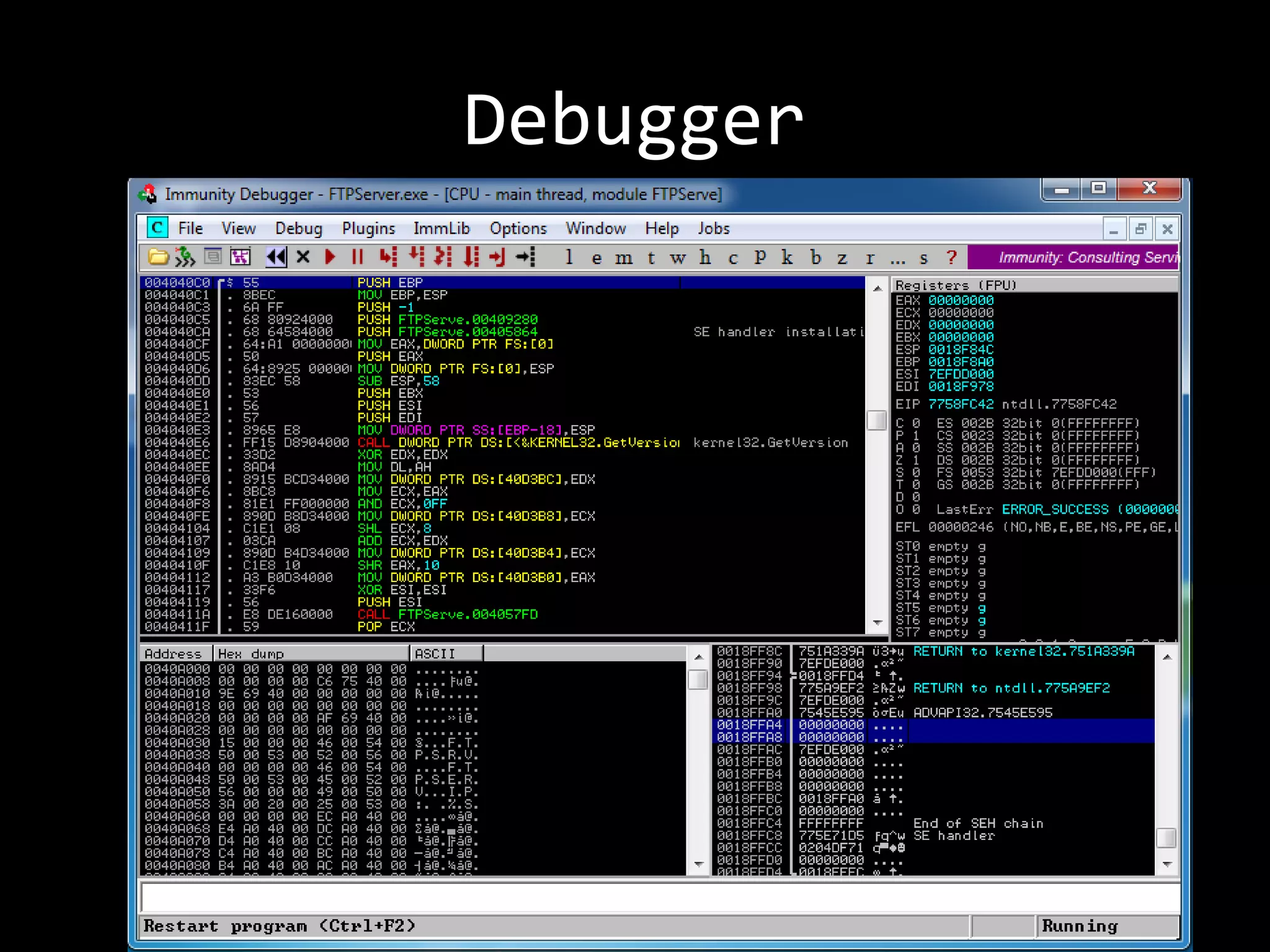1270x952 pixels.
Task: Click the Trace into icon
Action: [x=443, y=257]
